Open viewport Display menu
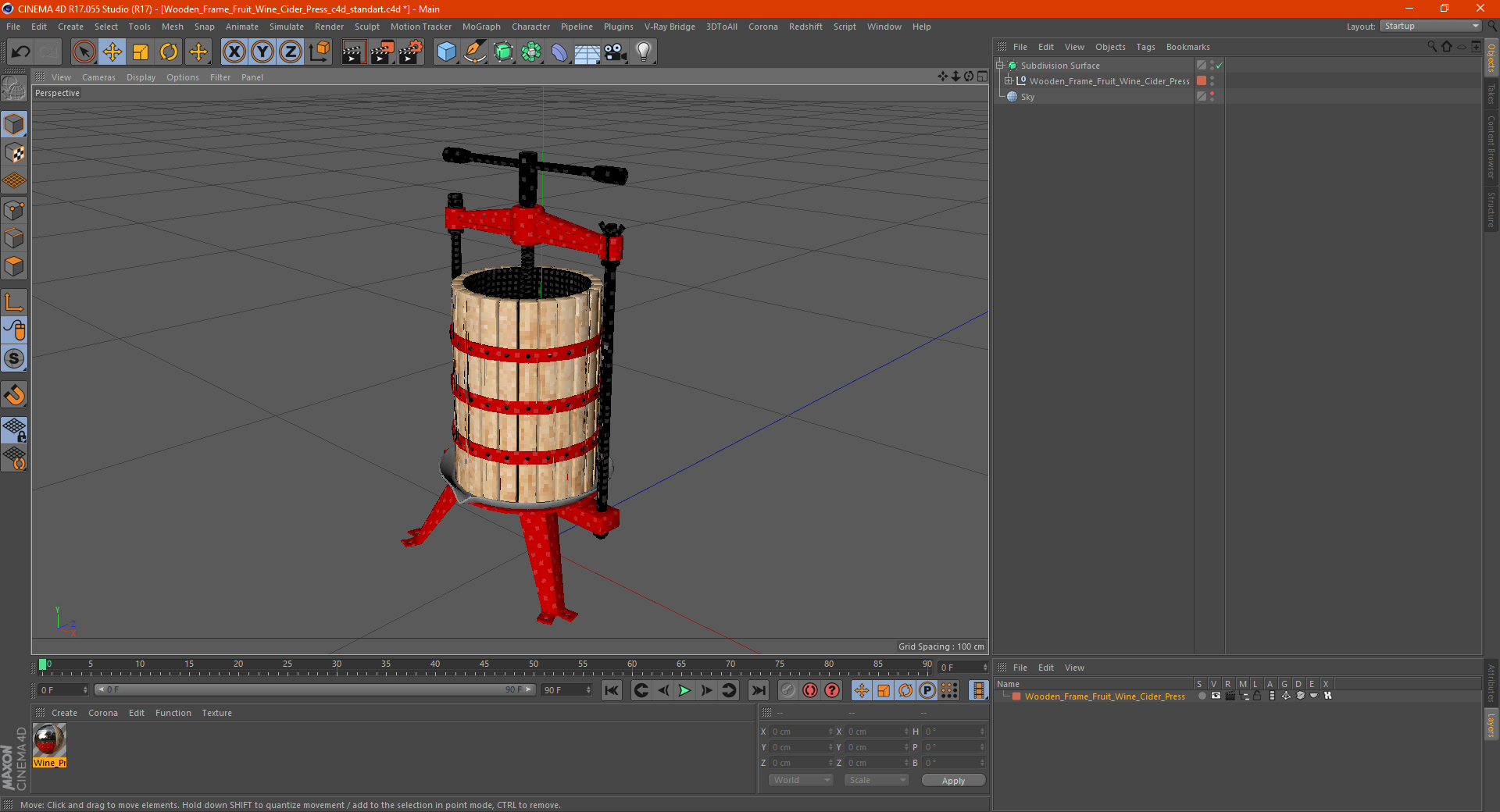 click(141, 77)
